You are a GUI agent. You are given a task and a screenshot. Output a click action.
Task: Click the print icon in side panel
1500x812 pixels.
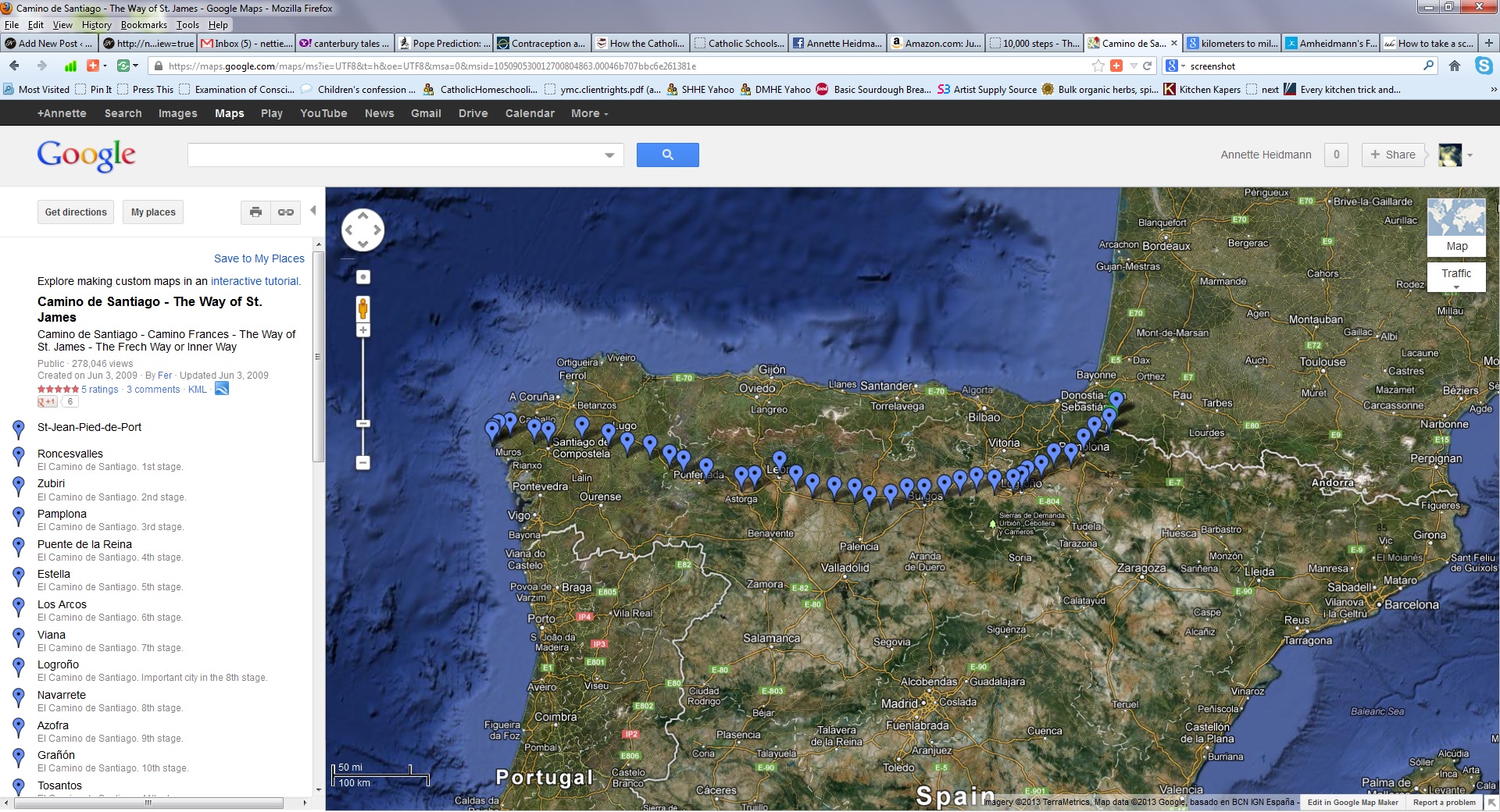pos(255,212)
